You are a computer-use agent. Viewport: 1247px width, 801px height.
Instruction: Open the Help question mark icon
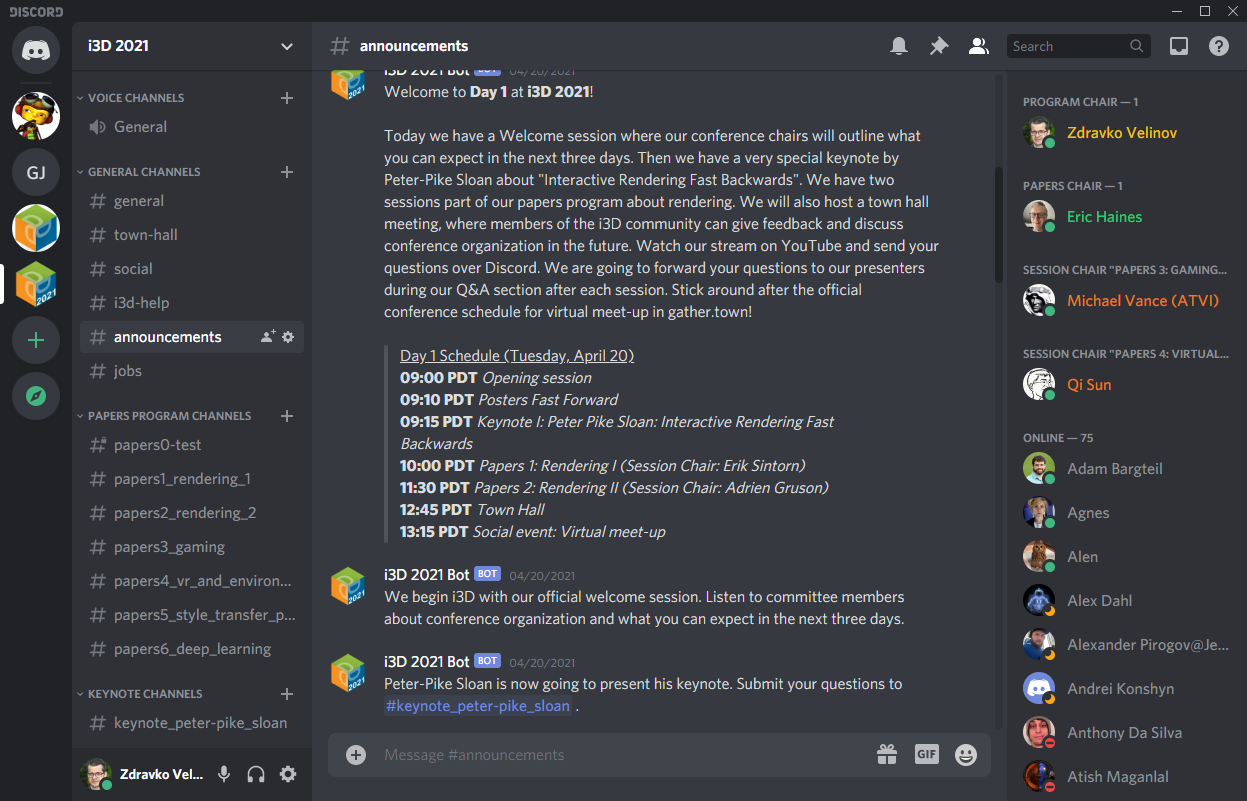[x=1218, y=45]
